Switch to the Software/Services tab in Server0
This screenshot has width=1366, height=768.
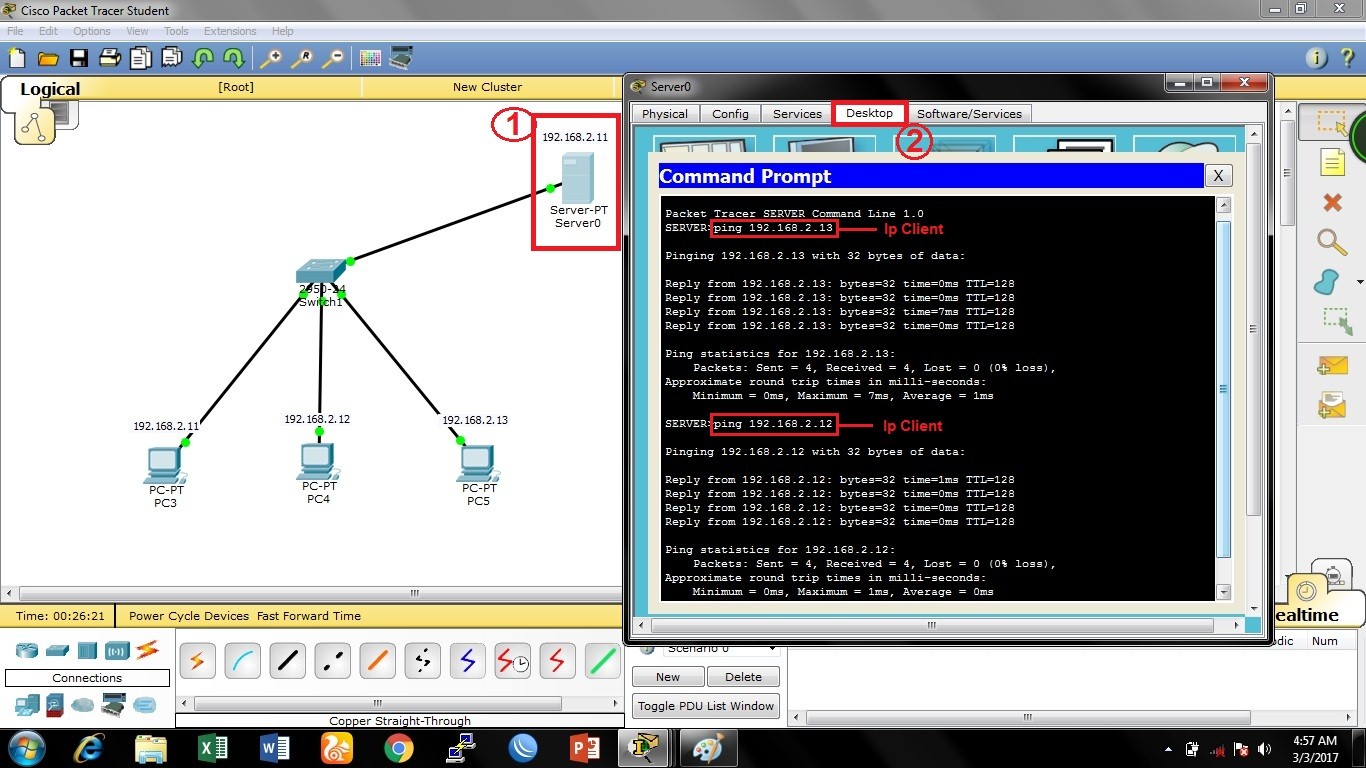pos(969,114)
